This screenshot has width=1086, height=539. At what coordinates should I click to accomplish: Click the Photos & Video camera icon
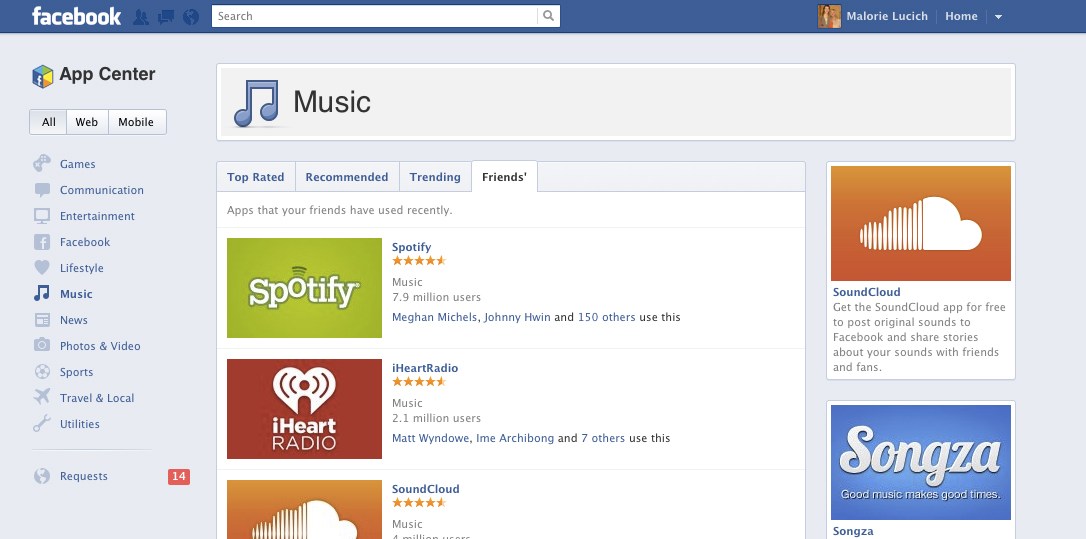[42, 345]
